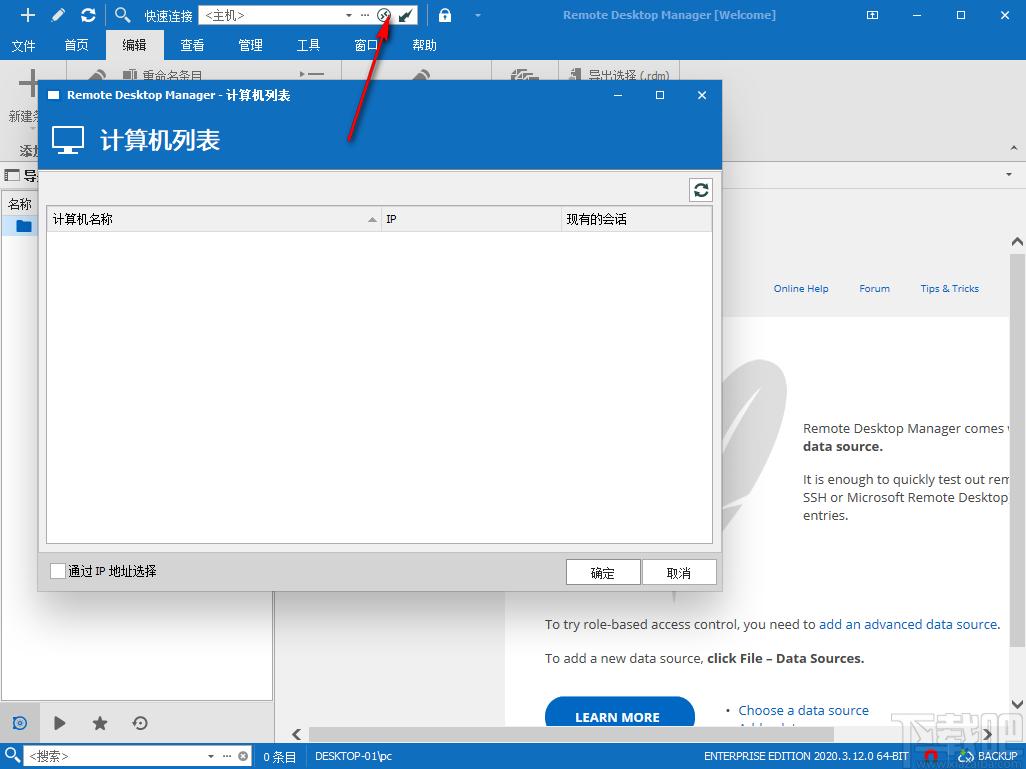Image resolution: width=1026 pixels, height=769 pixels.
Task: Open the Online Help link
Action: click(x=801, y=289)
